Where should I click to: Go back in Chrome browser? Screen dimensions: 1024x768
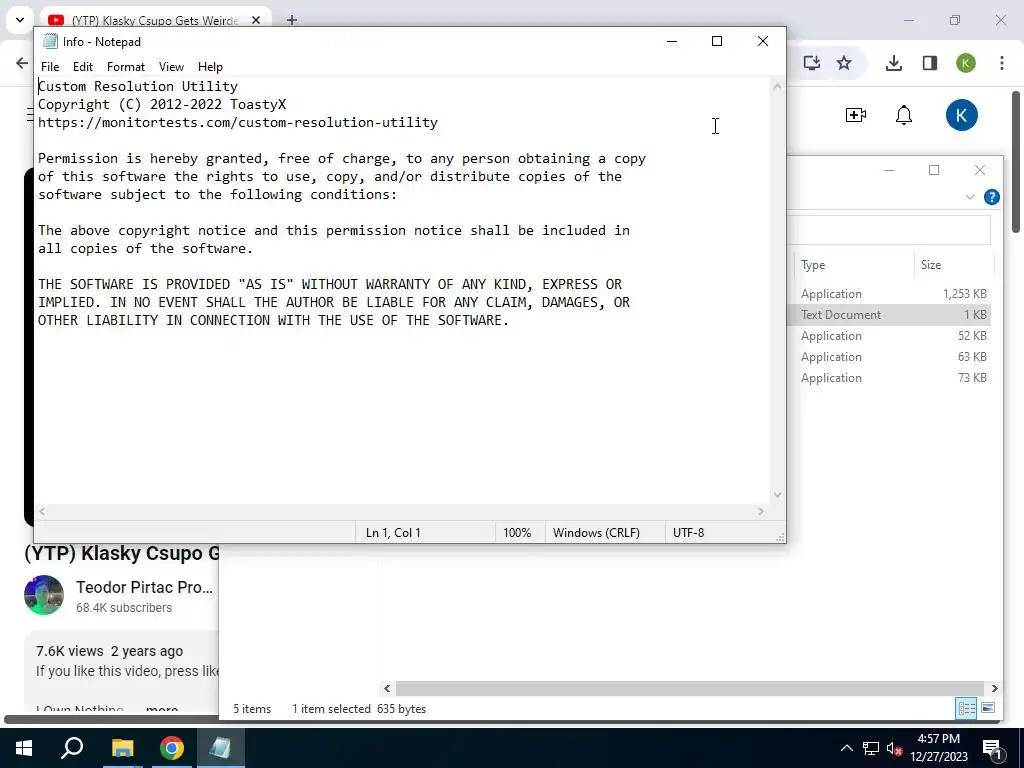[22, 63]
